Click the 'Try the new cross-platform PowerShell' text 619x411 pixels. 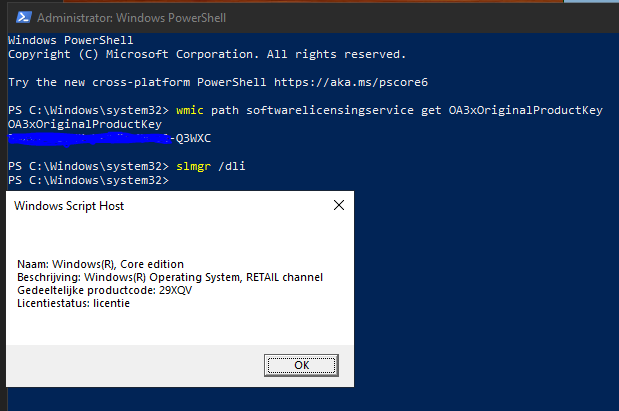137,82
